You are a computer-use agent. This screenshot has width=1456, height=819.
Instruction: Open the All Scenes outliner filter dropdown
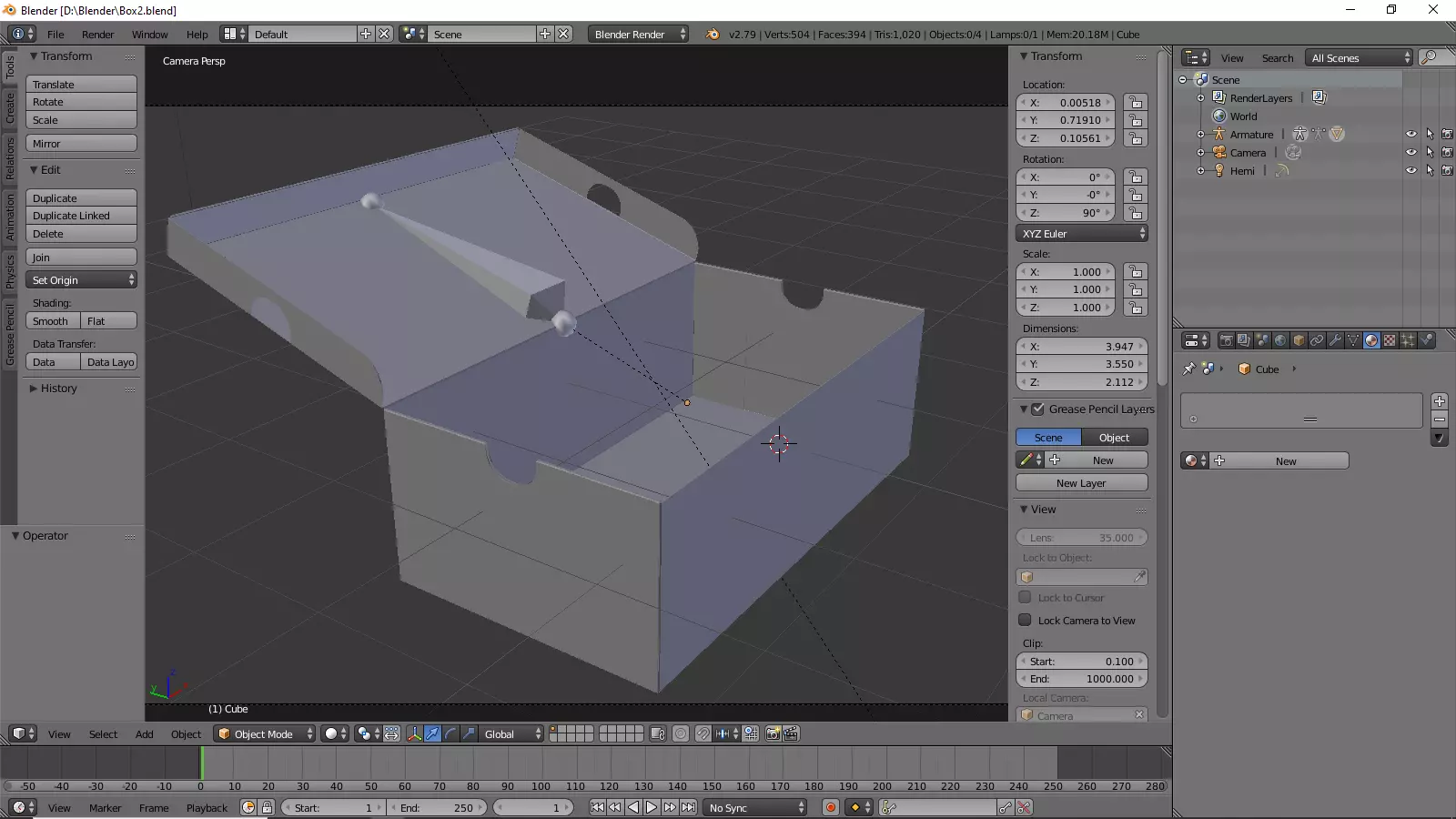1359,57
